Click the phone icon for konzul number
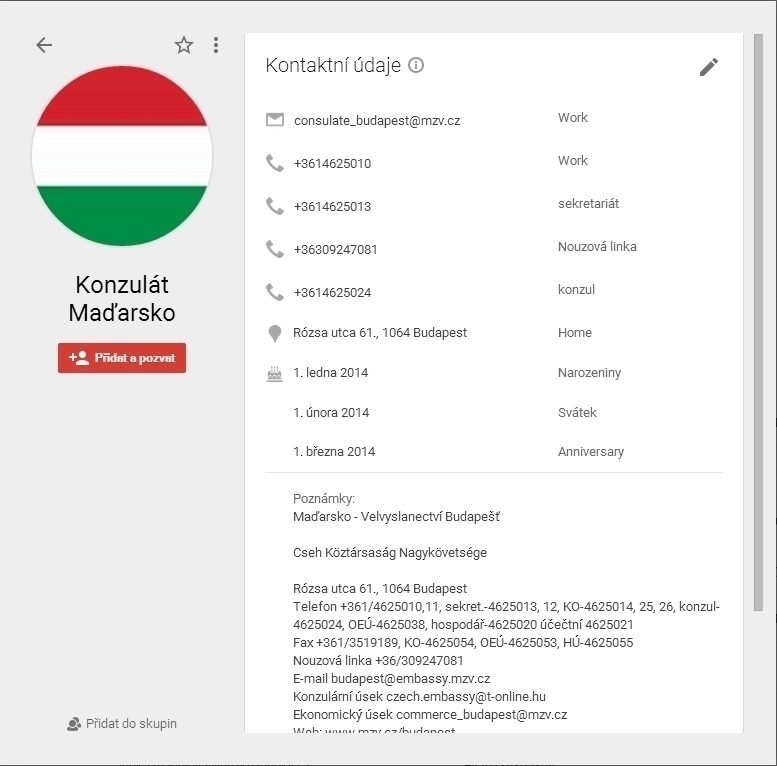Screen dimensions: 777x766 (275, 292)
